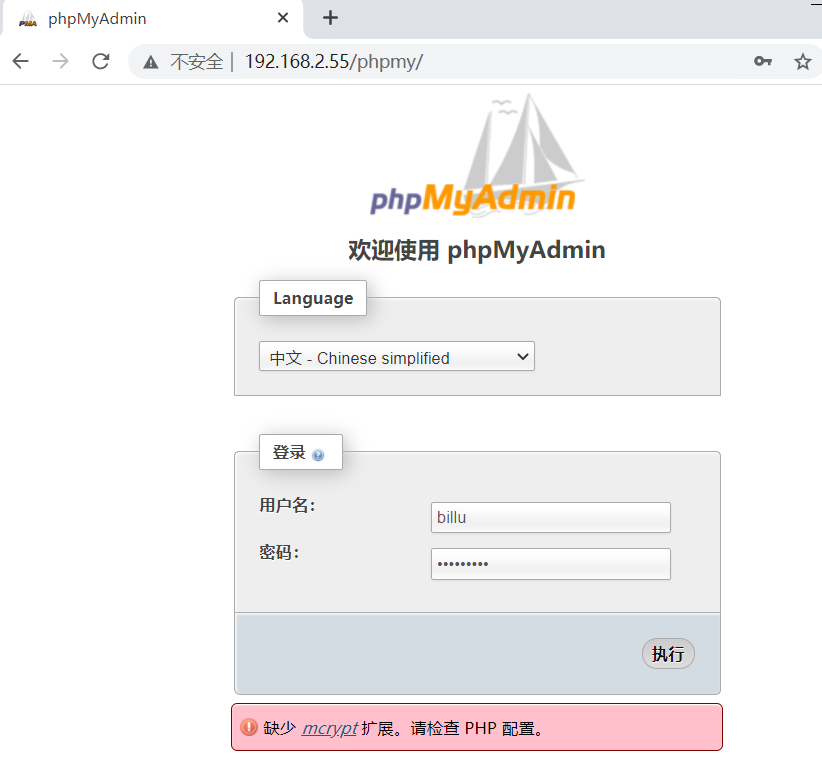The height and width of the screenshot is (784, 822).
Task: Submit login with the 执行 button
Action: click(x=668, y=654)
